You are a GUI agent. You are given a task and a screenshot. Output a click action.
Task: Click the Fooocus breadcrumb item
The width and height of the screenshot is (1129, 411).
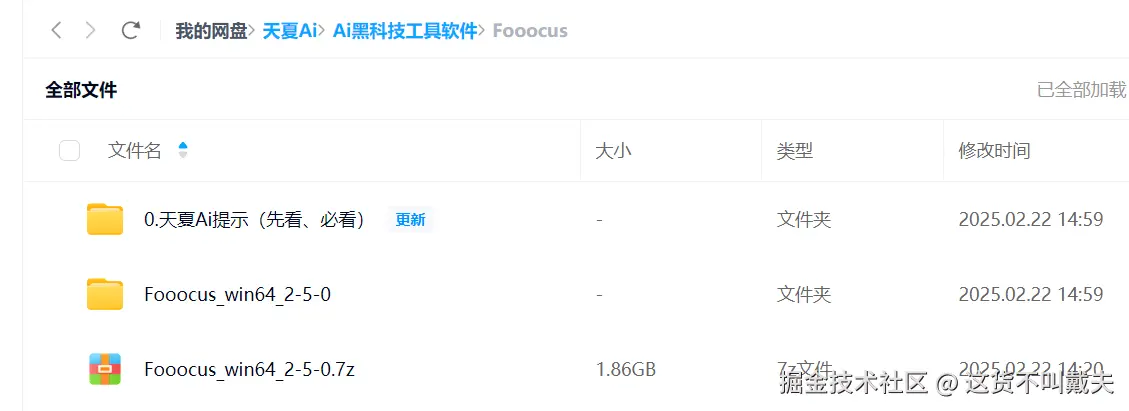point(530,31)
